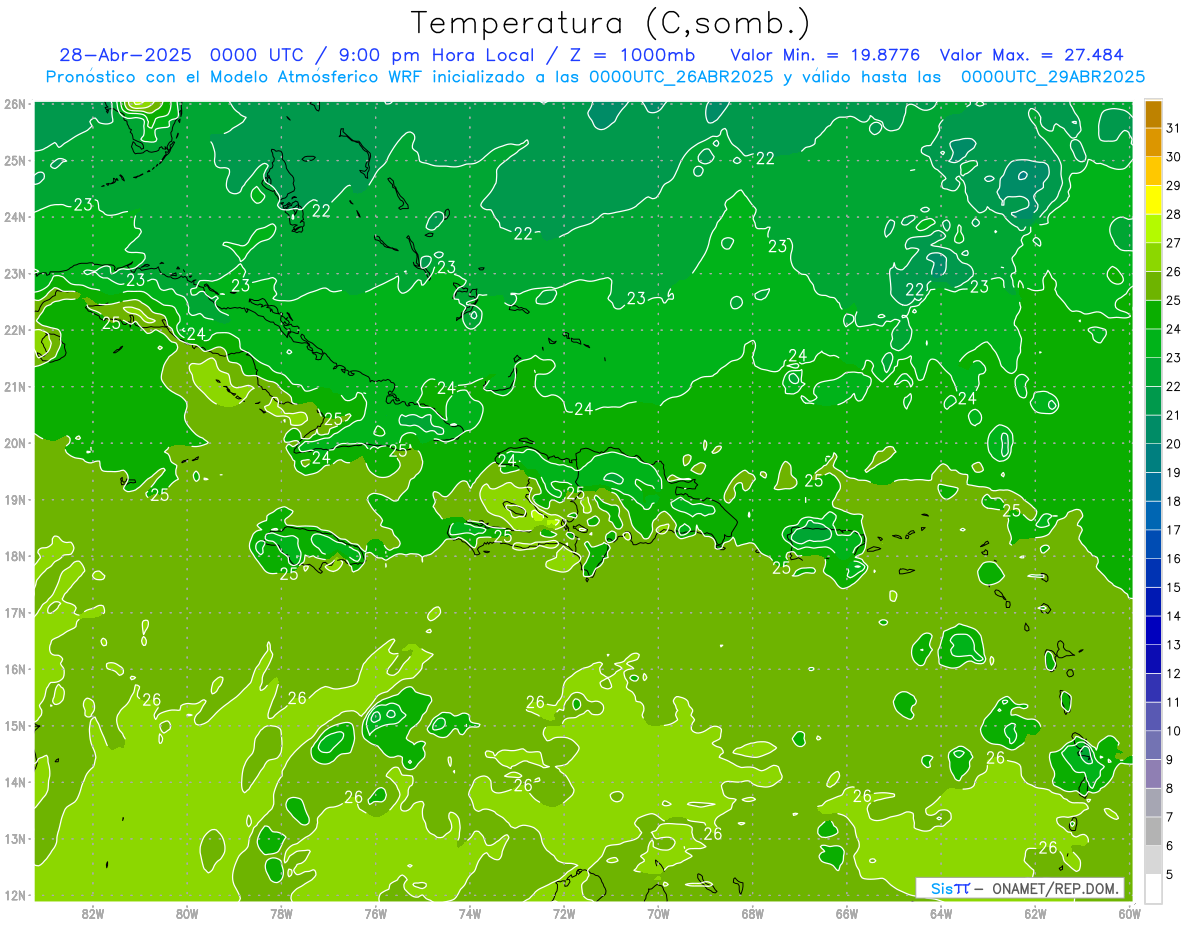Click the SisPI – ONAMET/REP.DOM. logo box
1200x927 pixels.
pos(1020,888)
